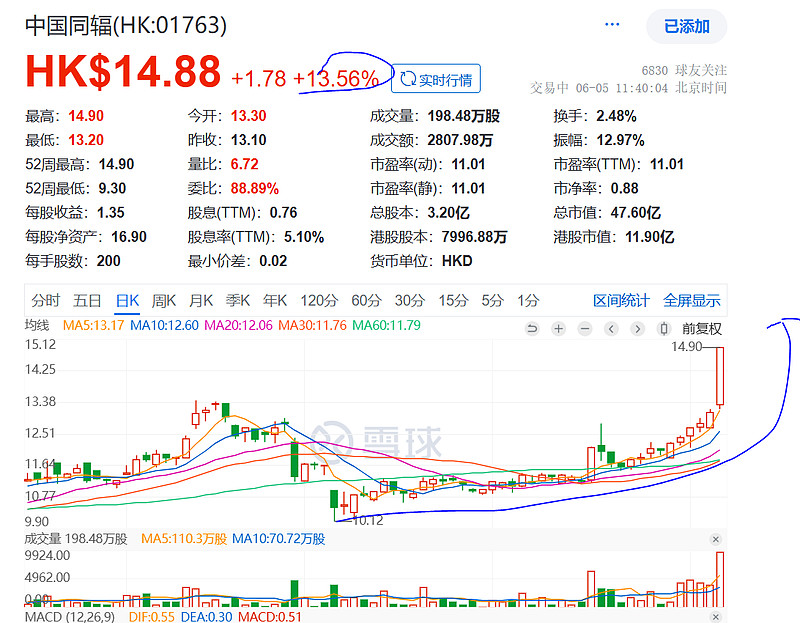This screenshot has height=623, width=800.
Task: Switch to the 5分 interval tab
Action: point(492,301)
